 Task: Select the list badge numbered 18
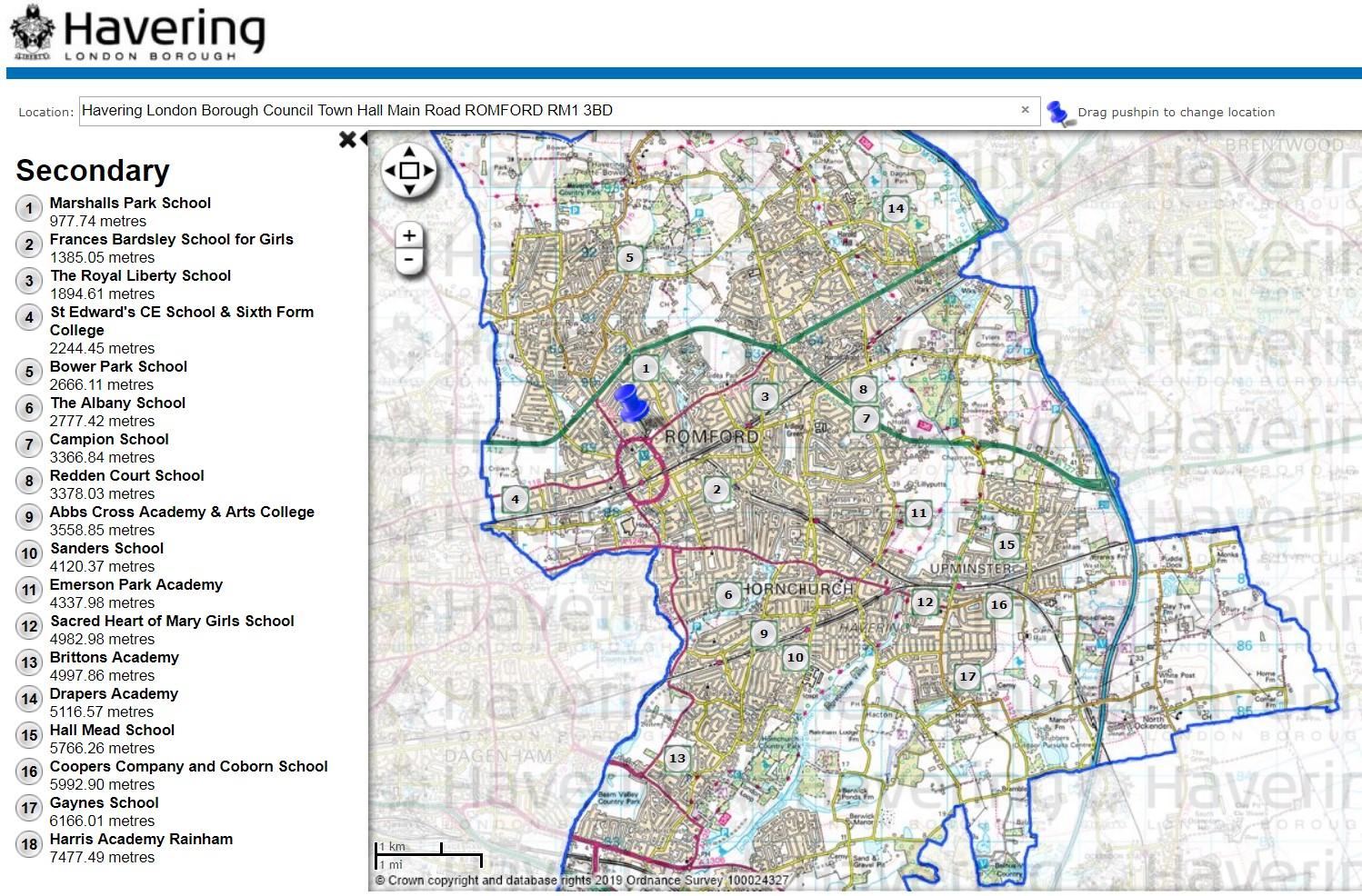pos(29,844)
